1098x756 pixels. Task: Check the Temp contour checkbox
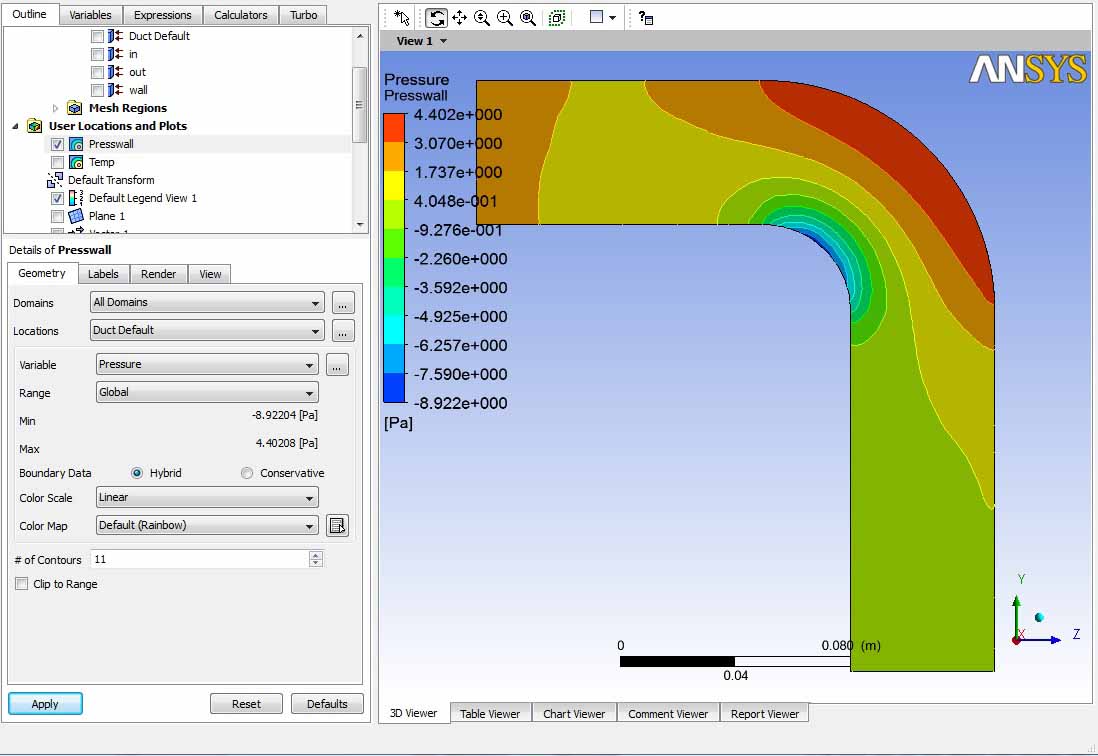(57, 162)
